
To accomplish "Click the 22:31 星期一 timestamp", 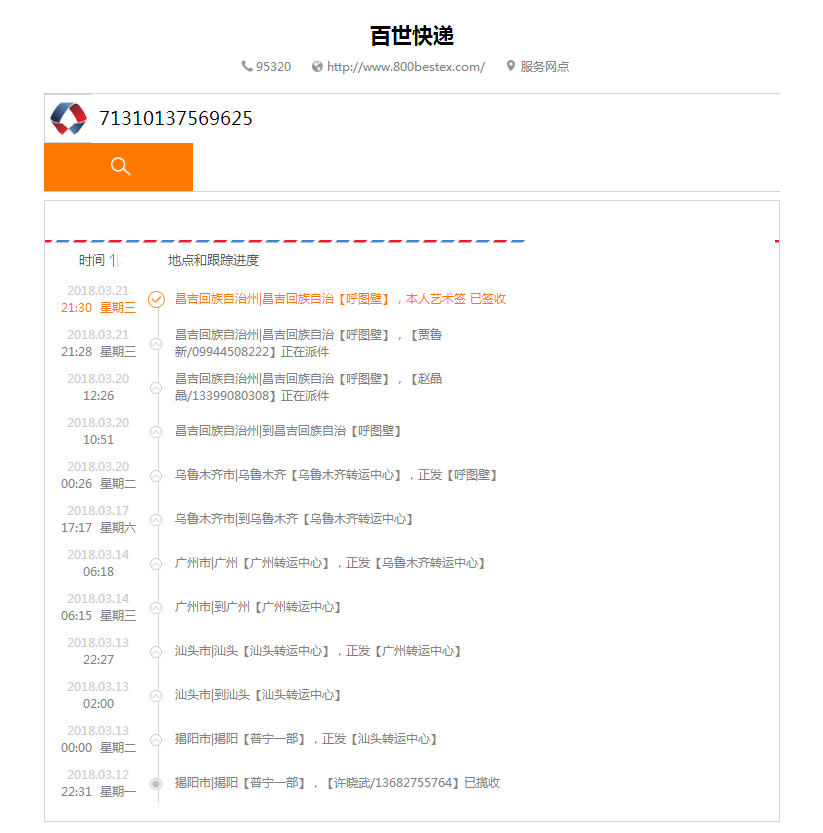I will (98, 792).
